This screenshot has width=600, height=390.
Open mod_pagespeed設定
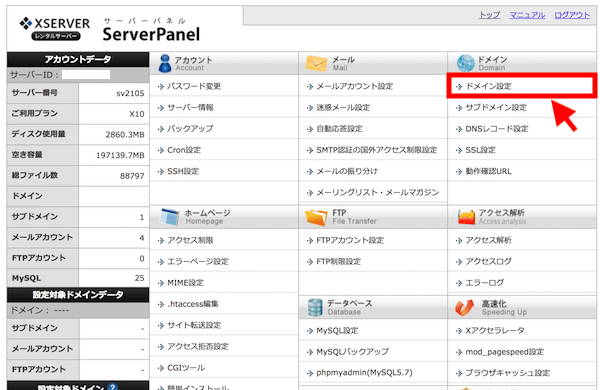click(504, 352)
